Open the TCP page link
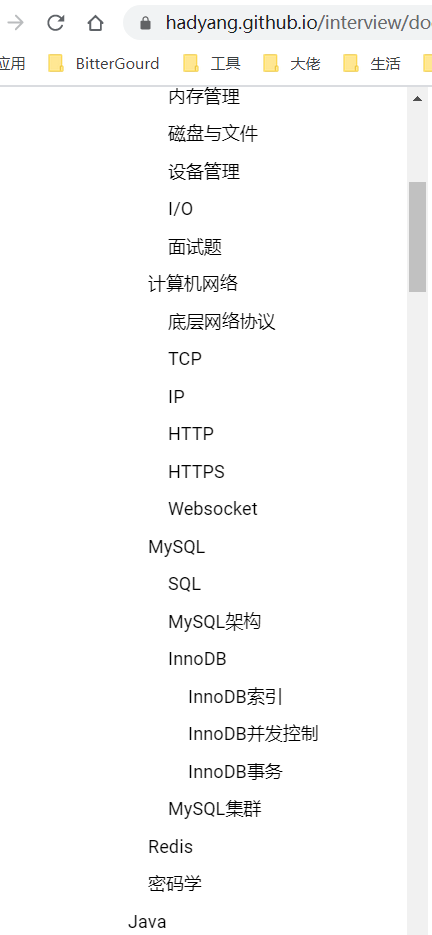This screenshot has width=432, height=935. coord(185,359)
